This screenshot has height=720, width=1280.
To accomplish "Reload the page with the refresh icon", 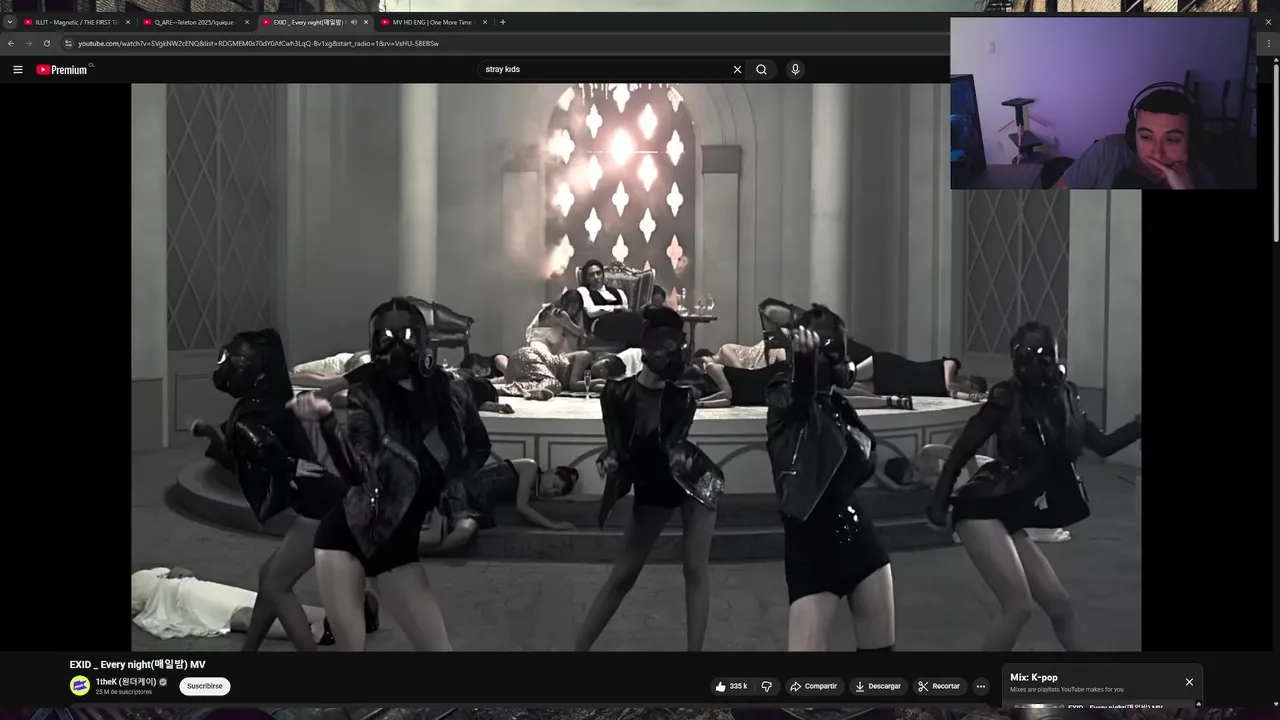I will pos(46,44).
